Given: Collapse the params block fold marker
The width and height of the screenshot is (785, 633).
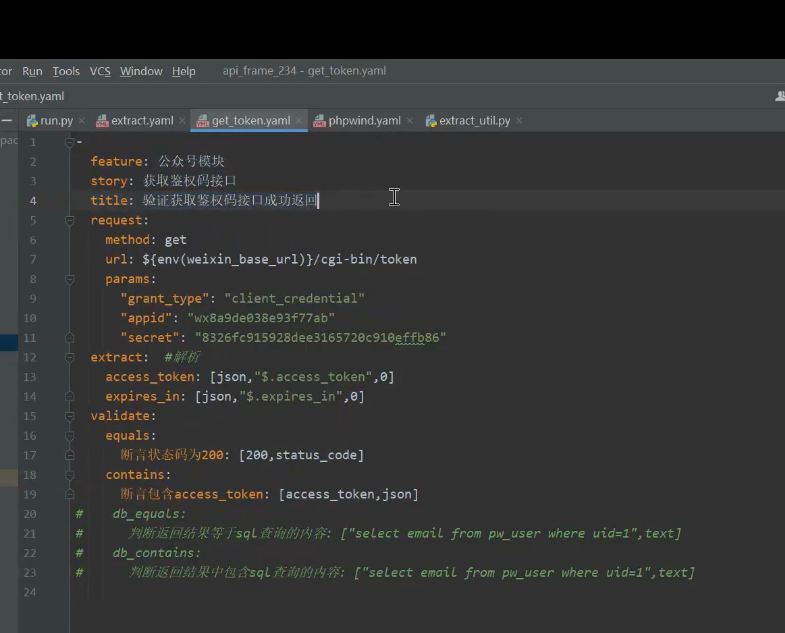Looking at the screenshot, I should point(70,279).
